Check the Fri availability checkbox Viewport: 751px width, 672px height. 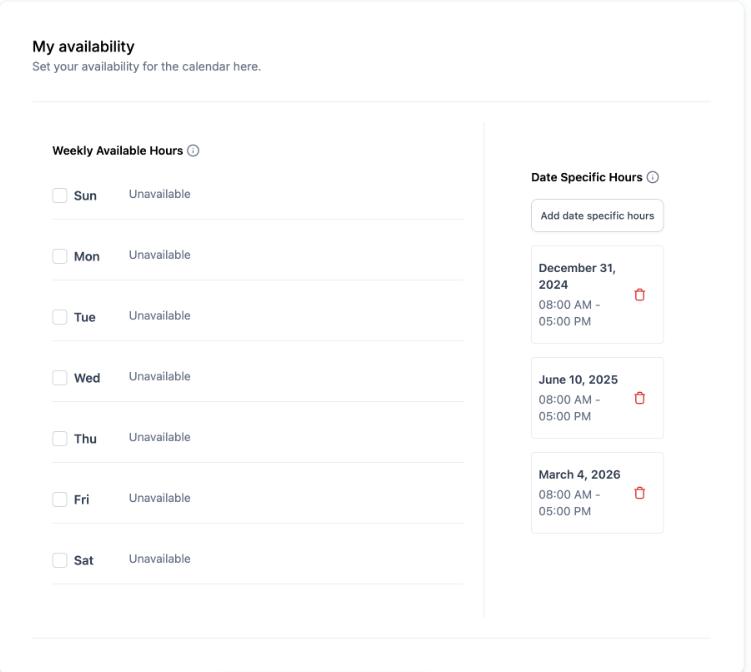tap(60, 499)
